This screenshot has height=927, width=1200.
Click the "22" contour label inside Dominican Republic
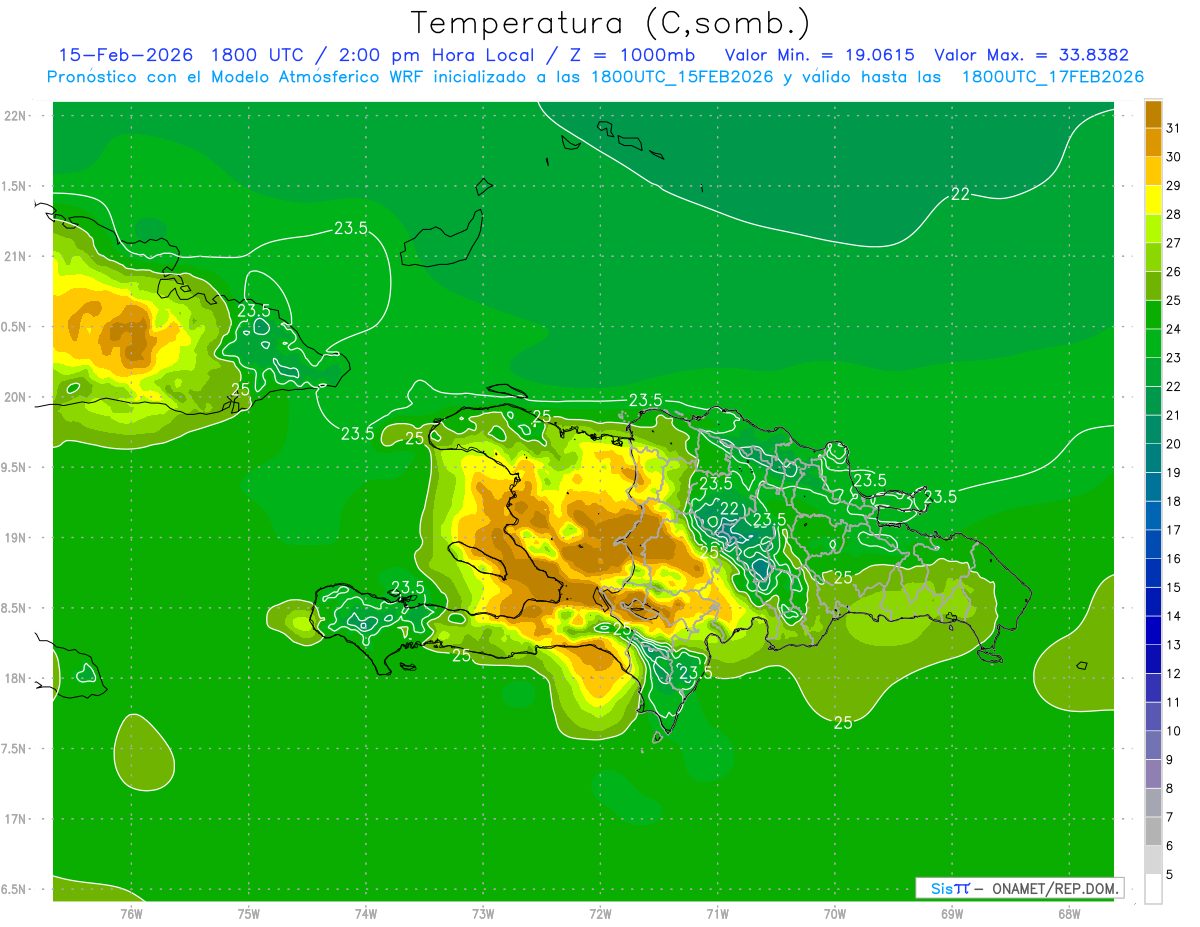click(729, 509)
